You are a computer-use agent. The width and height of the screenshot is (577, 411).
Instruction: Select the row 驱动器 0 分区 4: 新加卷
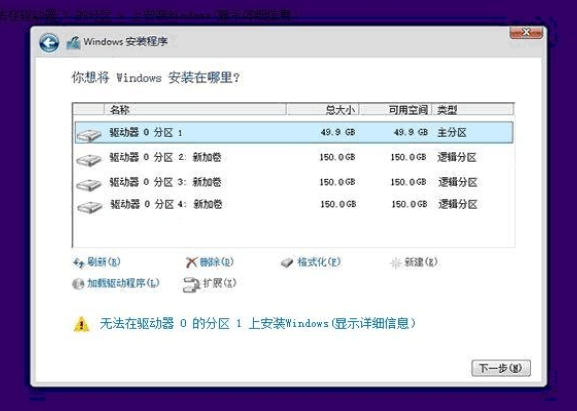click(294, 204)
